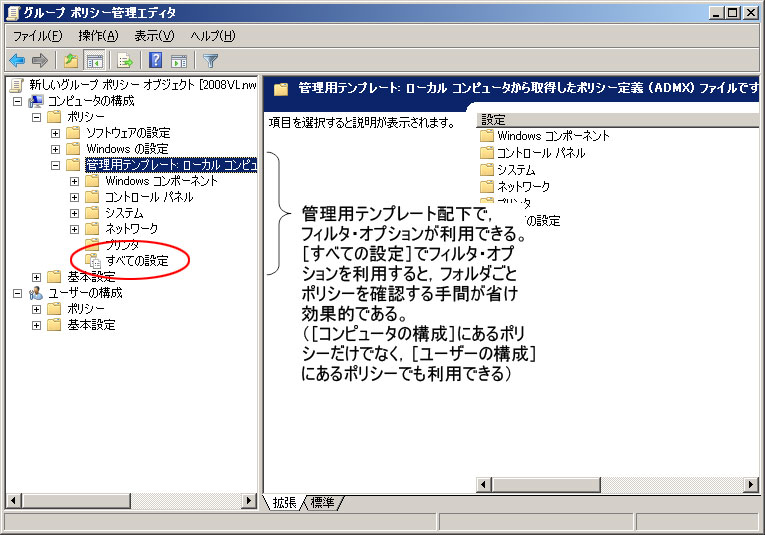The width and height of the screenshot is (765, 535).
Task: Click the Filter funnel toolbar icon
Action: pyautogui.click(x=210, y=61)
